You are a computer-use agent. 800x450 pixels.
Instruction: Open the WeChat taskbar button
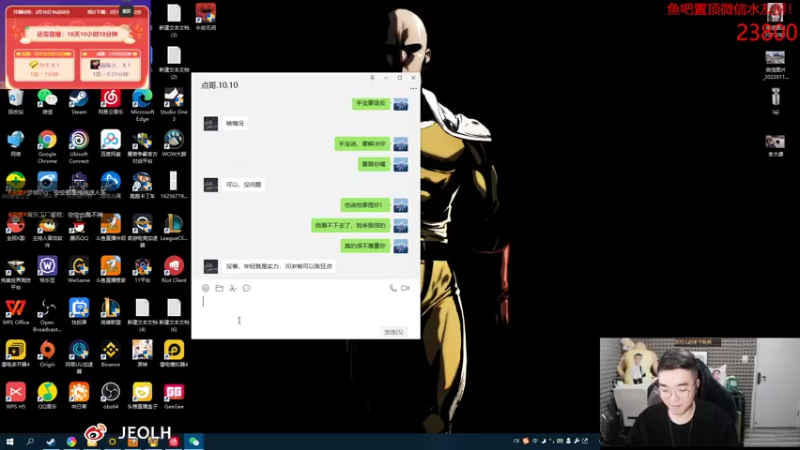194,442
